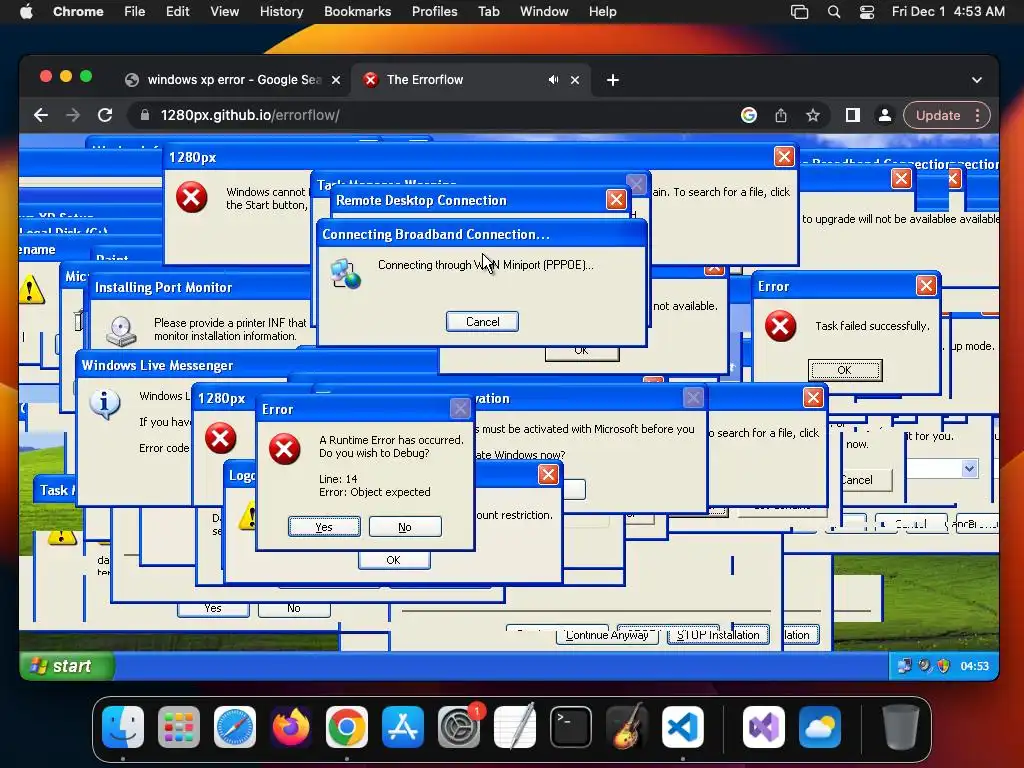The width and height of the screenshot is (1024, 768).
Task: Mute The Errorflow tab audio icon
Action: click(553, 80)
